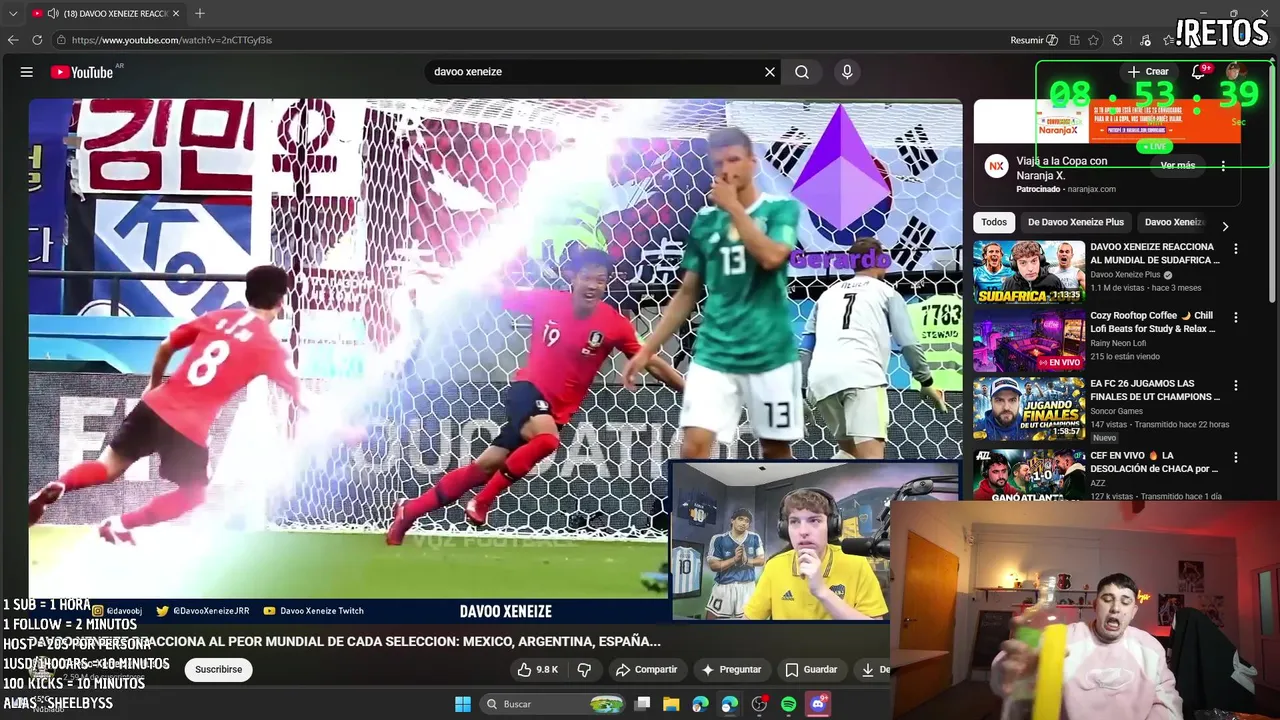The image size is (1280, 720).
Task: Click the Windows taskbar Buscar search box
Action: [553, 704]
